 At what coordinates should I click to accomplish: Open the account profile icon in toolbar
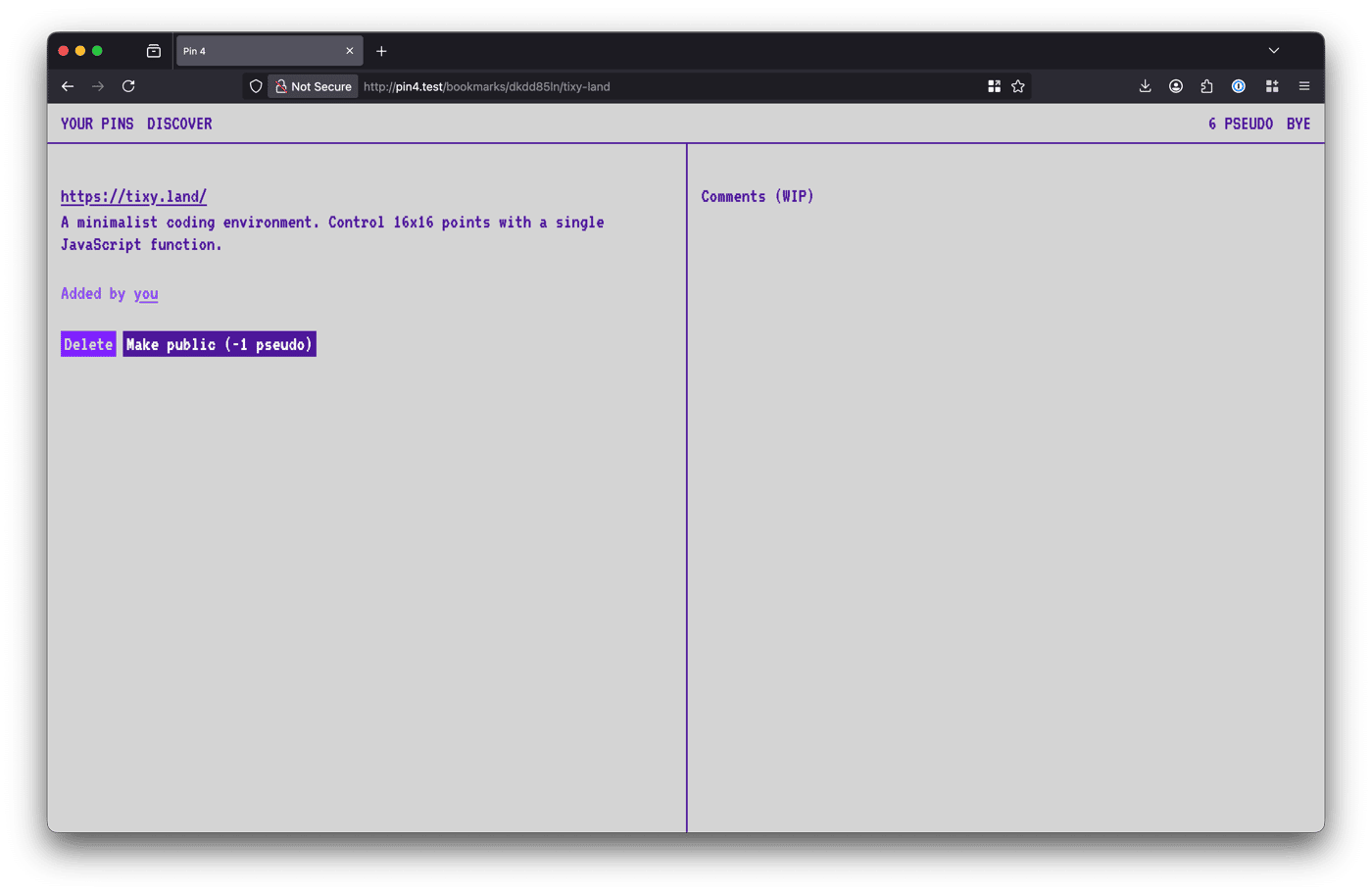tap(1176, 86)
